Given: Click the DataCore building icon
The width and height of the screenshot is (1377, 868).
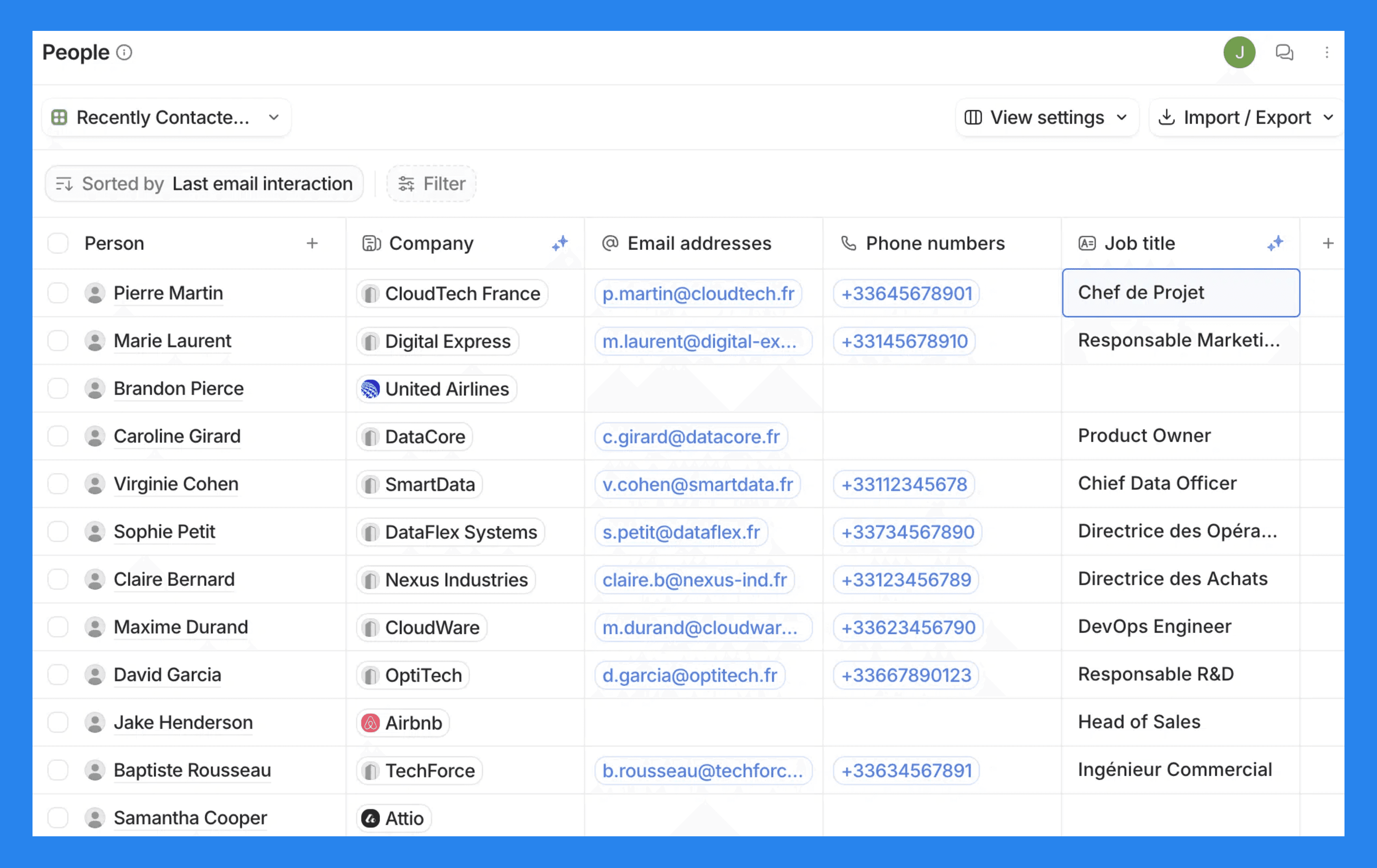Looking at the screenshot, I should [370, 437].
